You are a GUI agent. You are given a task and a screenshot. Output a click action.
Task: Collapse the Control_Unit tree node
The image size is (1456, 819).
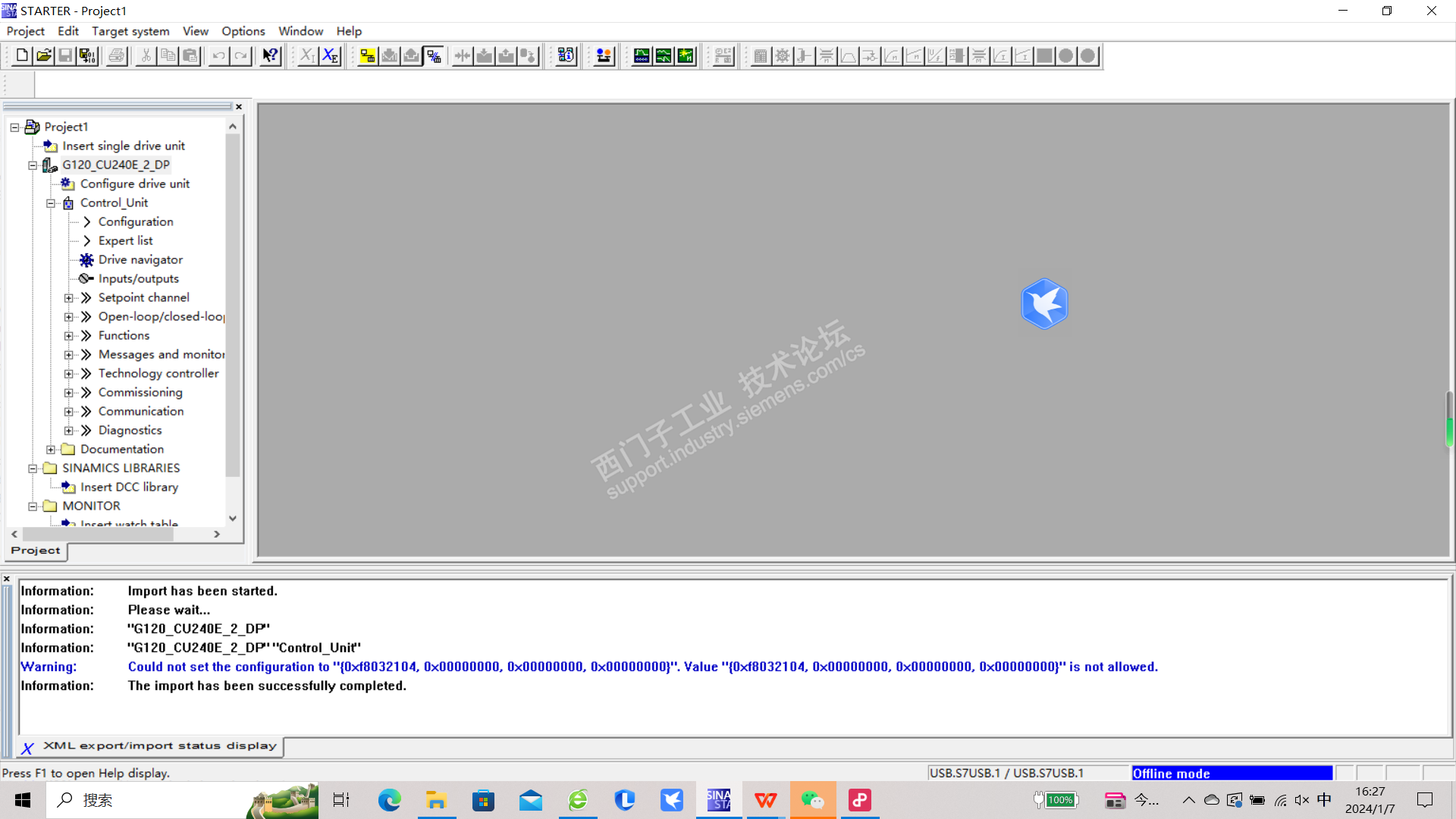51,203
